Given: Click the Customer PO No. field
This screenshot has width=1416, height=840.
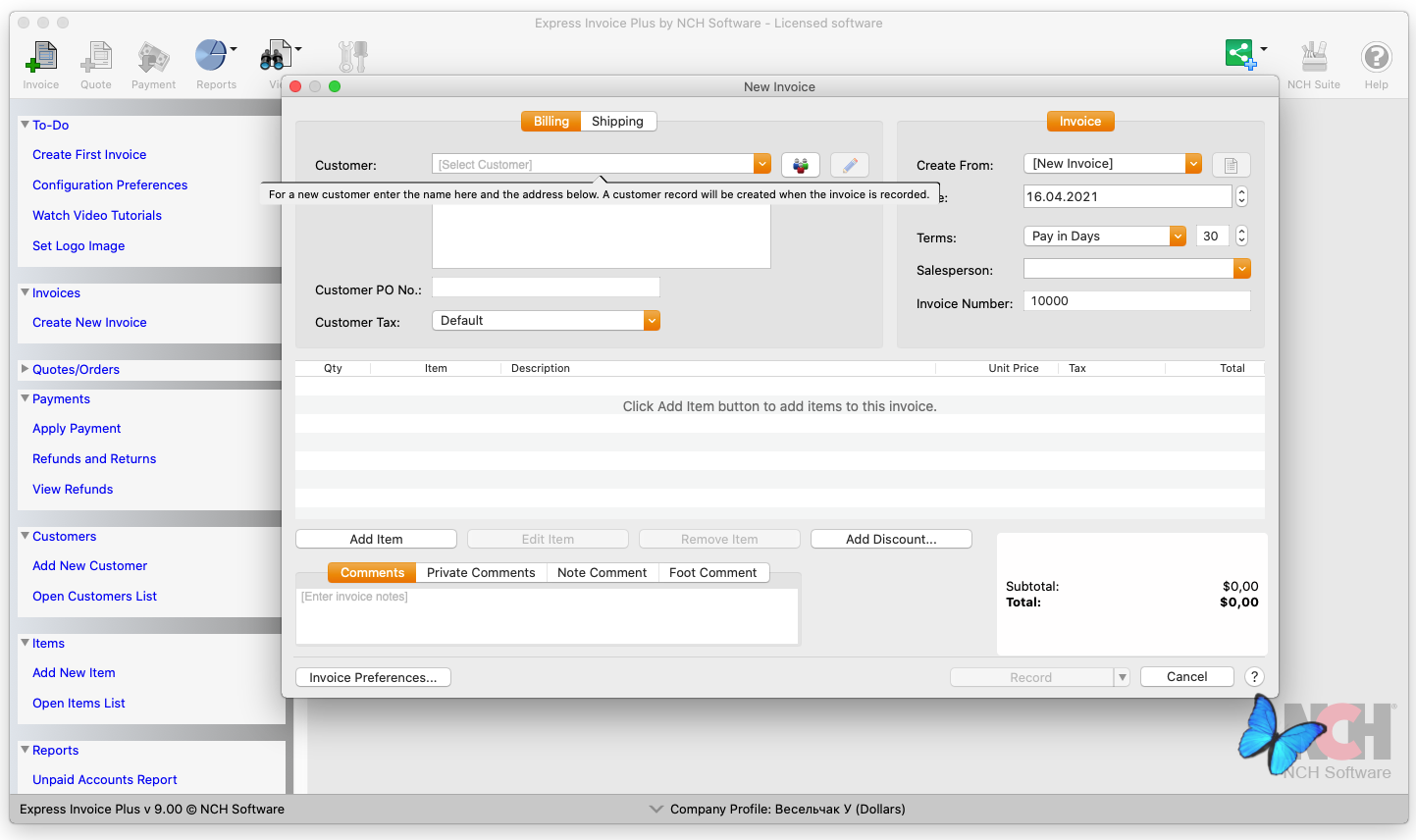Looking at the screenshot, I should pyautogui.click(x=546, y=288).
